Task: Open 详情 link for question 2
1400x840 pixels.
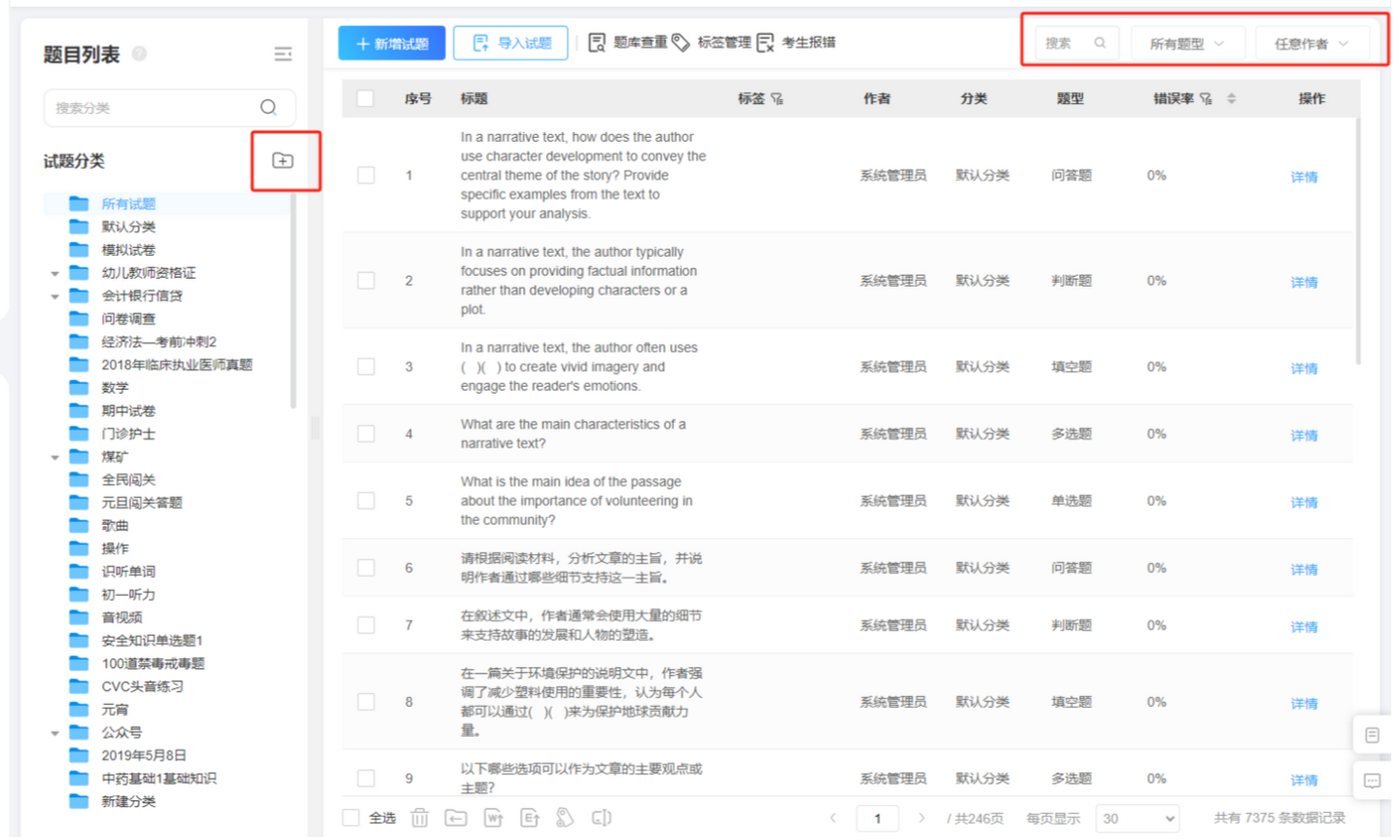Action: click(1304, 282)
